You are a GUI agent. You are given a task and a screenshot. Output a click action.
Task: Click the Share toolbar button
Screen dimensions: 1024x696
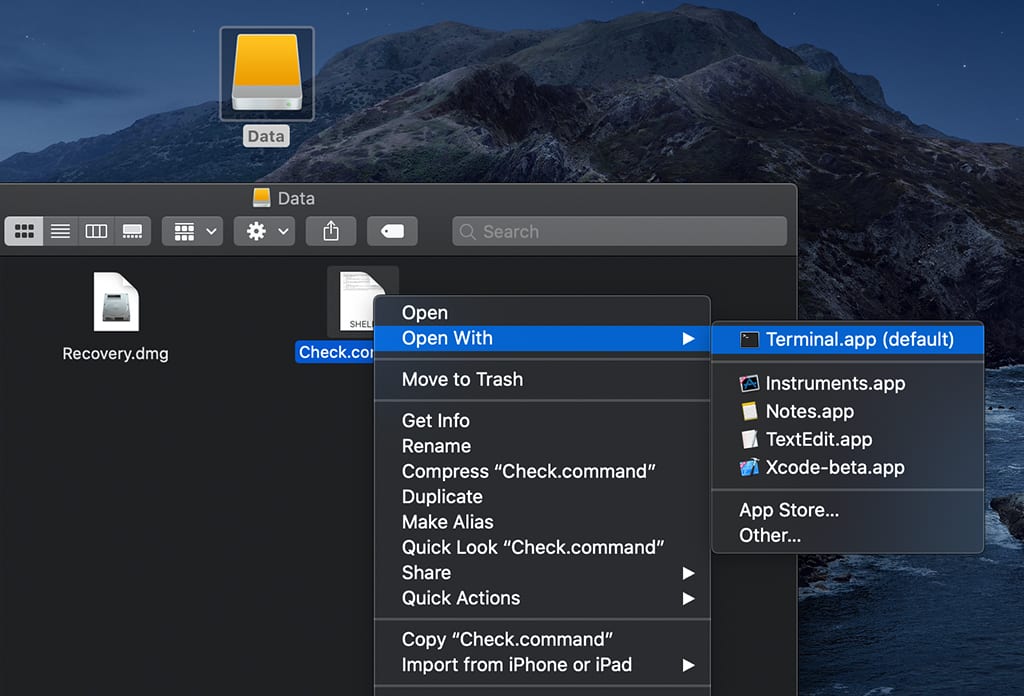click(x=331, y=231)
